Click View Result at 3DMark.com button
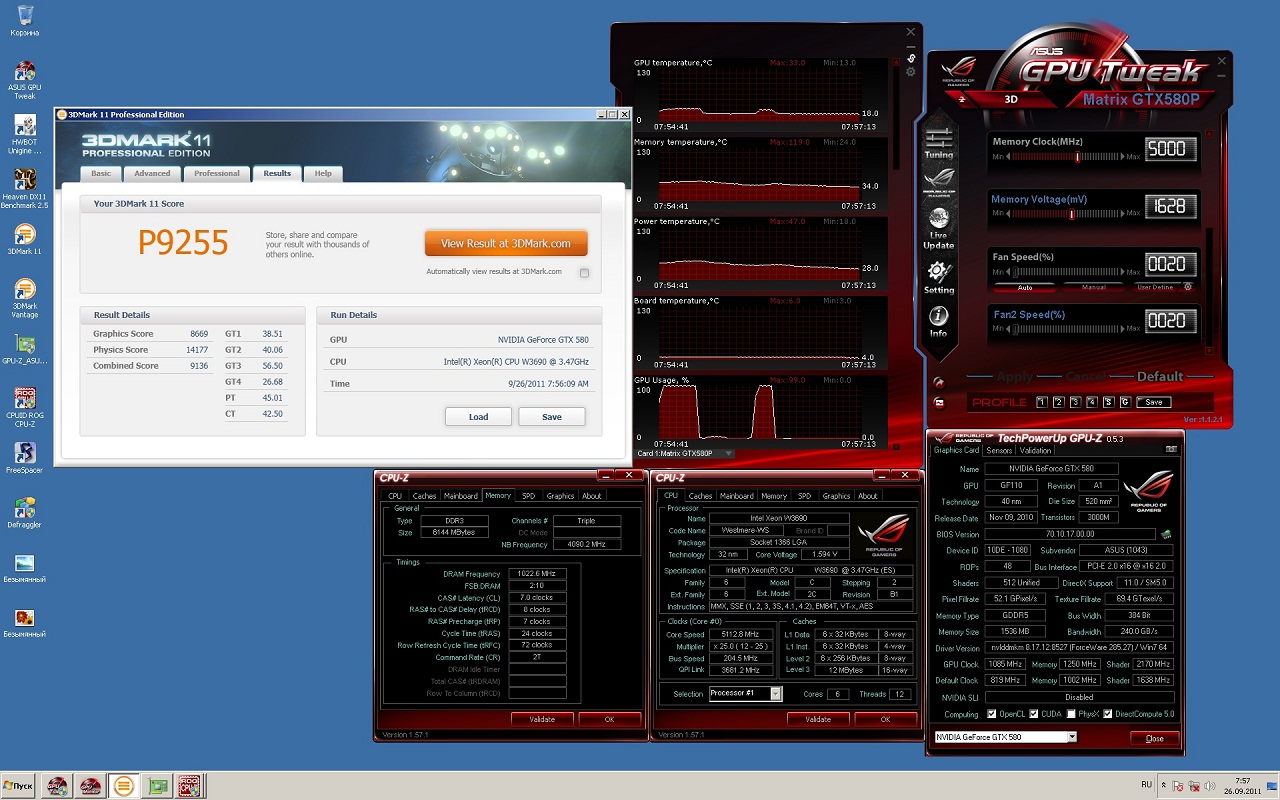The height and width of the screenshot is (800, 1280). tap(506, 243)
